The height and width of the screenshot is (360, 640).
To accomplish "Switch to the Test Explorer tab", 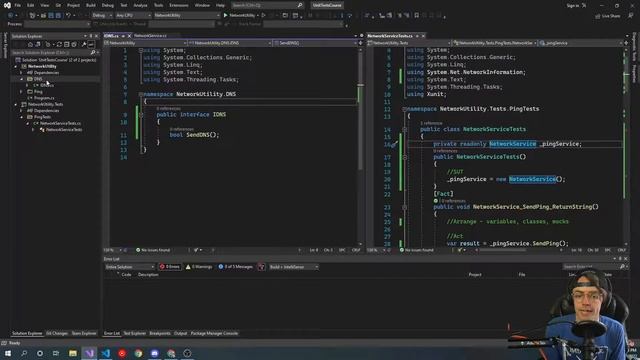I will tap(134, 333).
